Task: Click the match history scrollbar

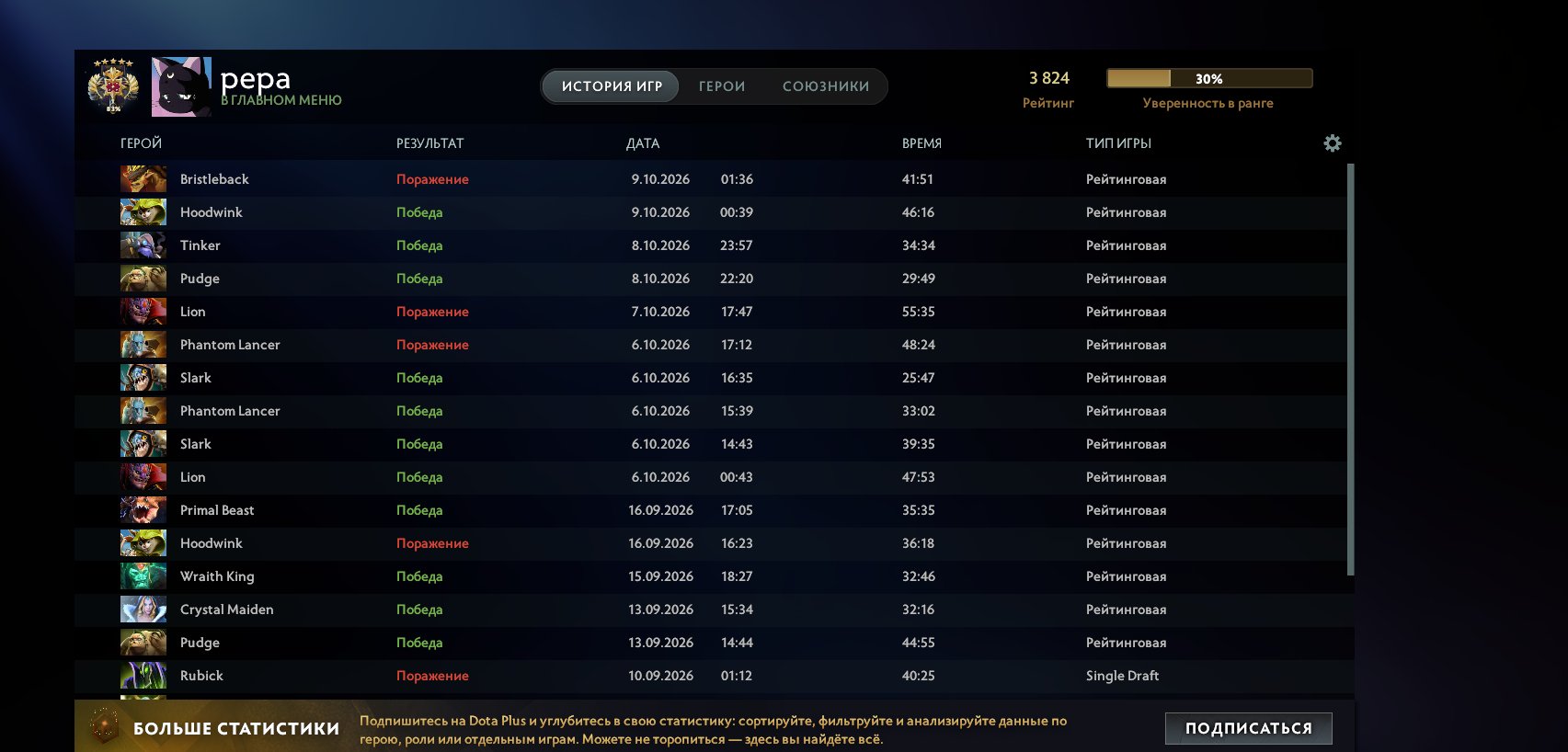Action: (1350, 370)
